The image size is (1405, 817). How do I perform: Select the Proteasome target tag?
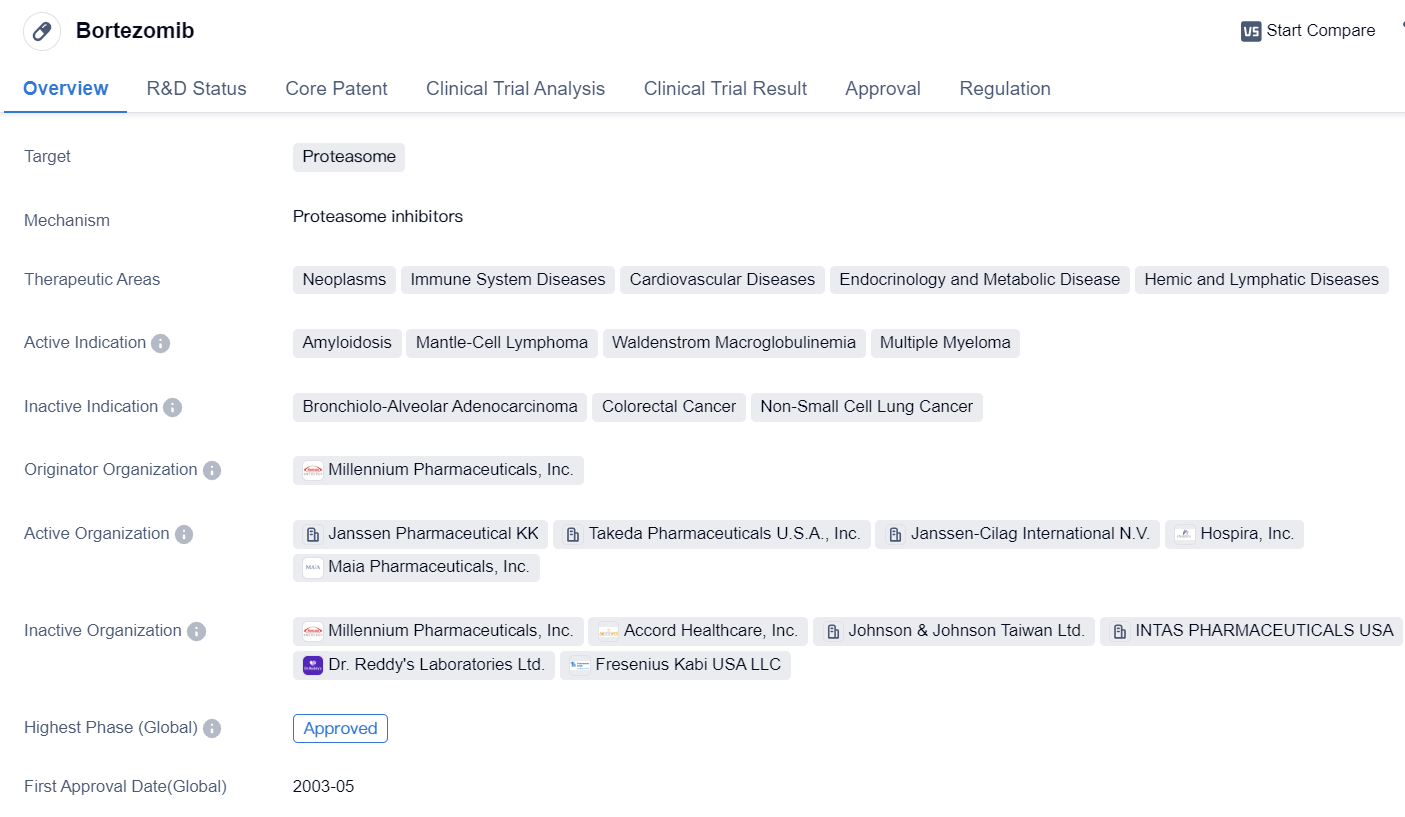pyautogui.click(x=348, y=157)
